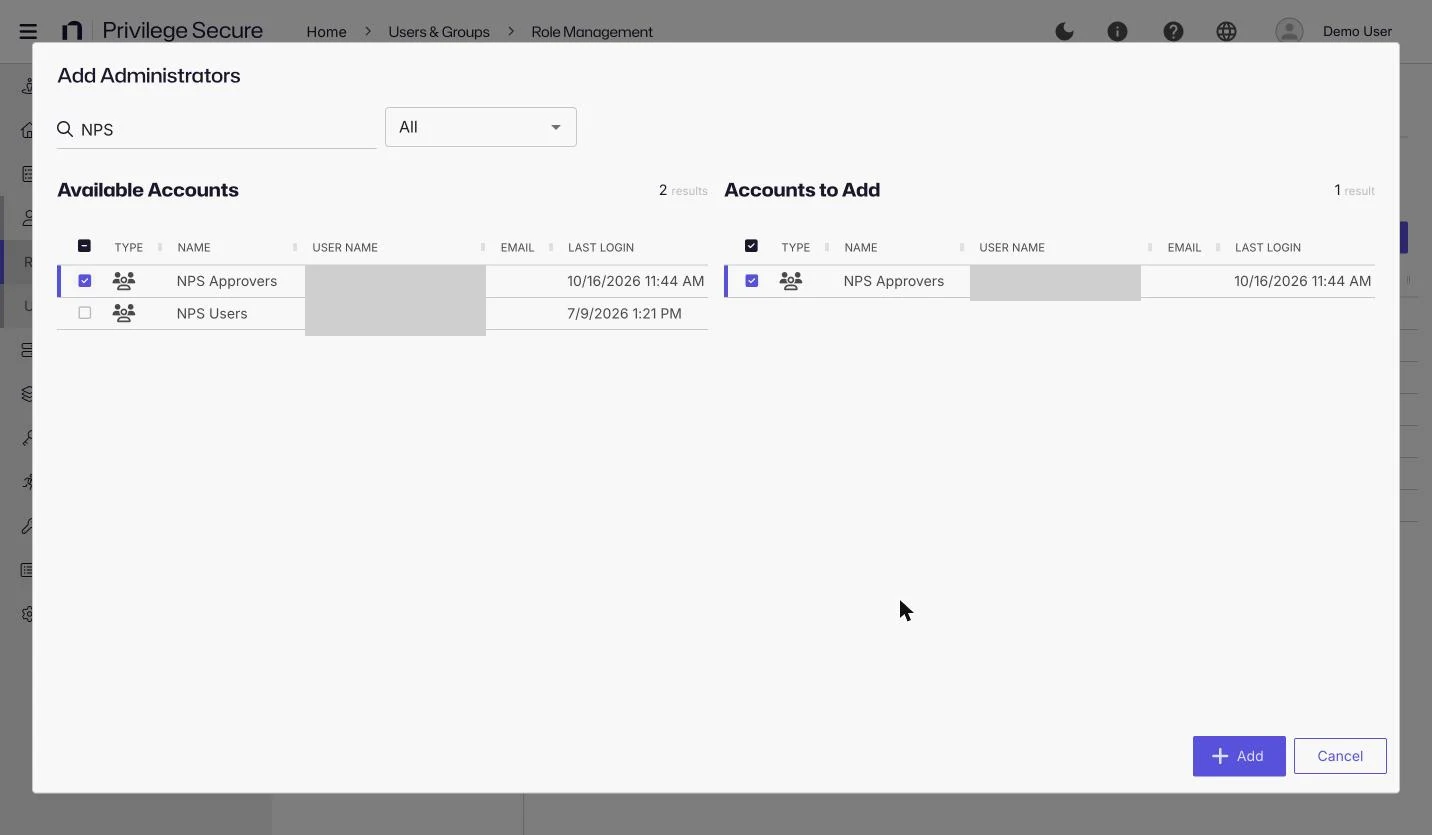Viewport: 1432px width, 835px height.
Task: Sort Accounts to Add by Last Login column
Action: (x=1268, y=247)
